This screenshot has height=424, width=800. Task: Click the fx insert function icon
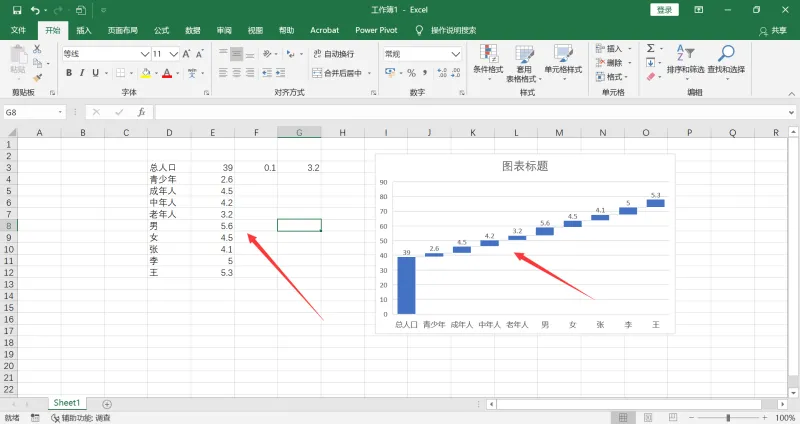[x=141, y=112]
